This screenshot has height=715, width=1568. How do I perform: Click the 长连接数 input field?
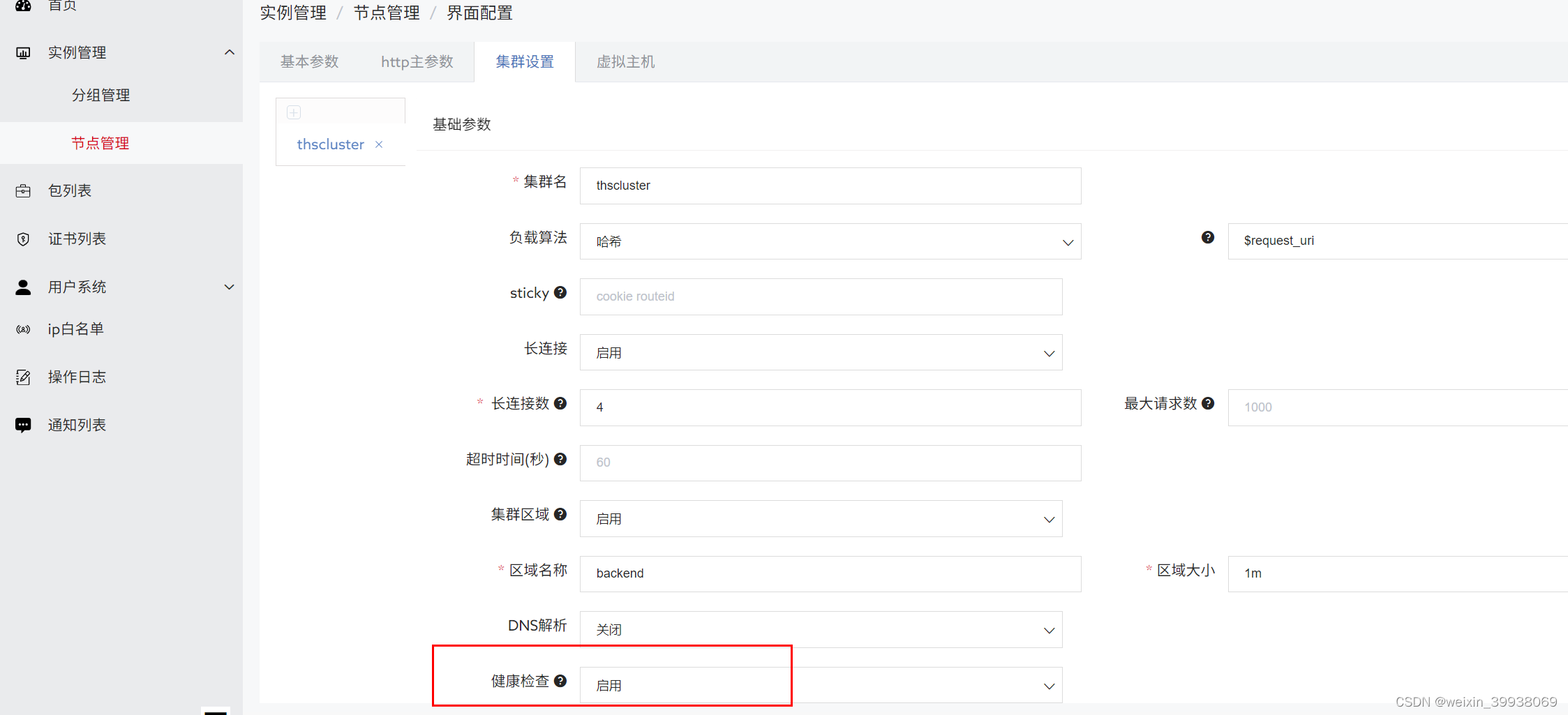830,407
